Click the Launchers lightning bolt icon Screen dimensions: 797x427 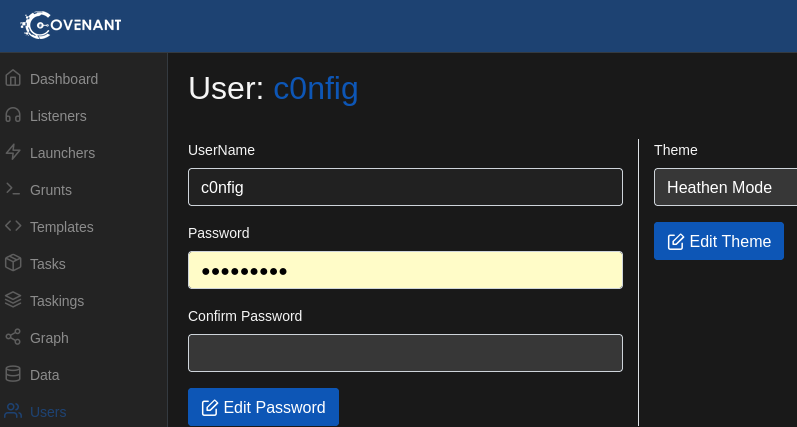[x=13, y=152]
